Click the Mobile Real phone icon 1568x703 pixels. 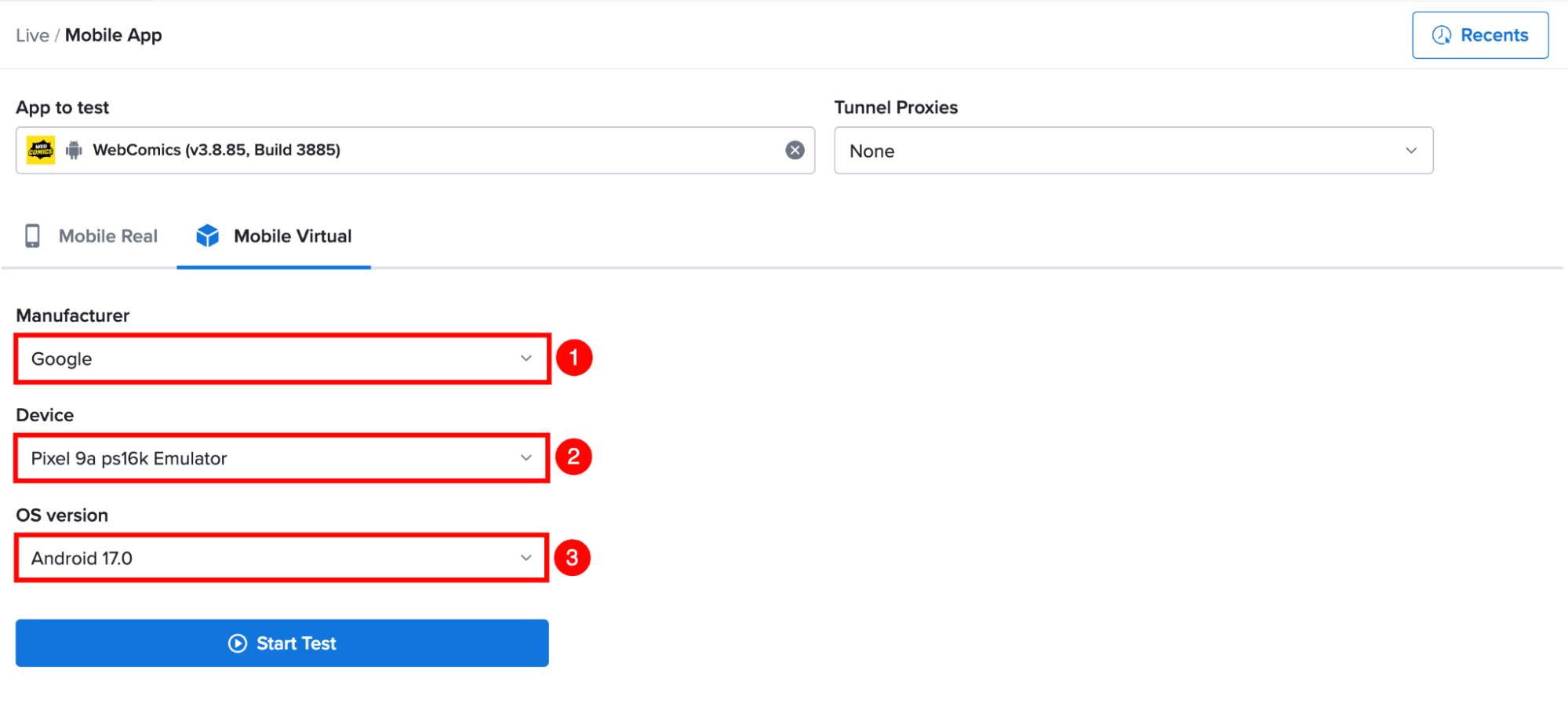32,236
